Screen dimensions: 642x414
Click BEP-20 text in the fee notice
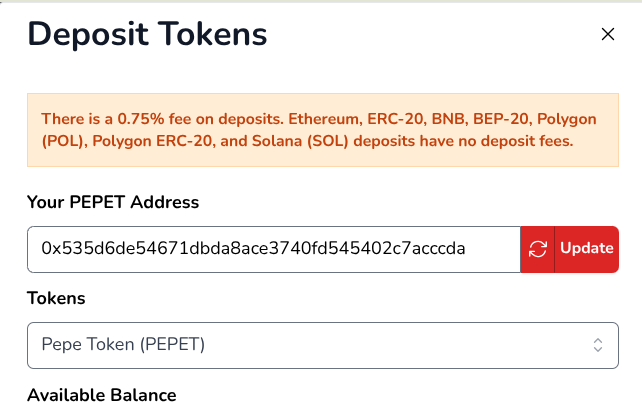pyautogui.click(x=502, y=119)
